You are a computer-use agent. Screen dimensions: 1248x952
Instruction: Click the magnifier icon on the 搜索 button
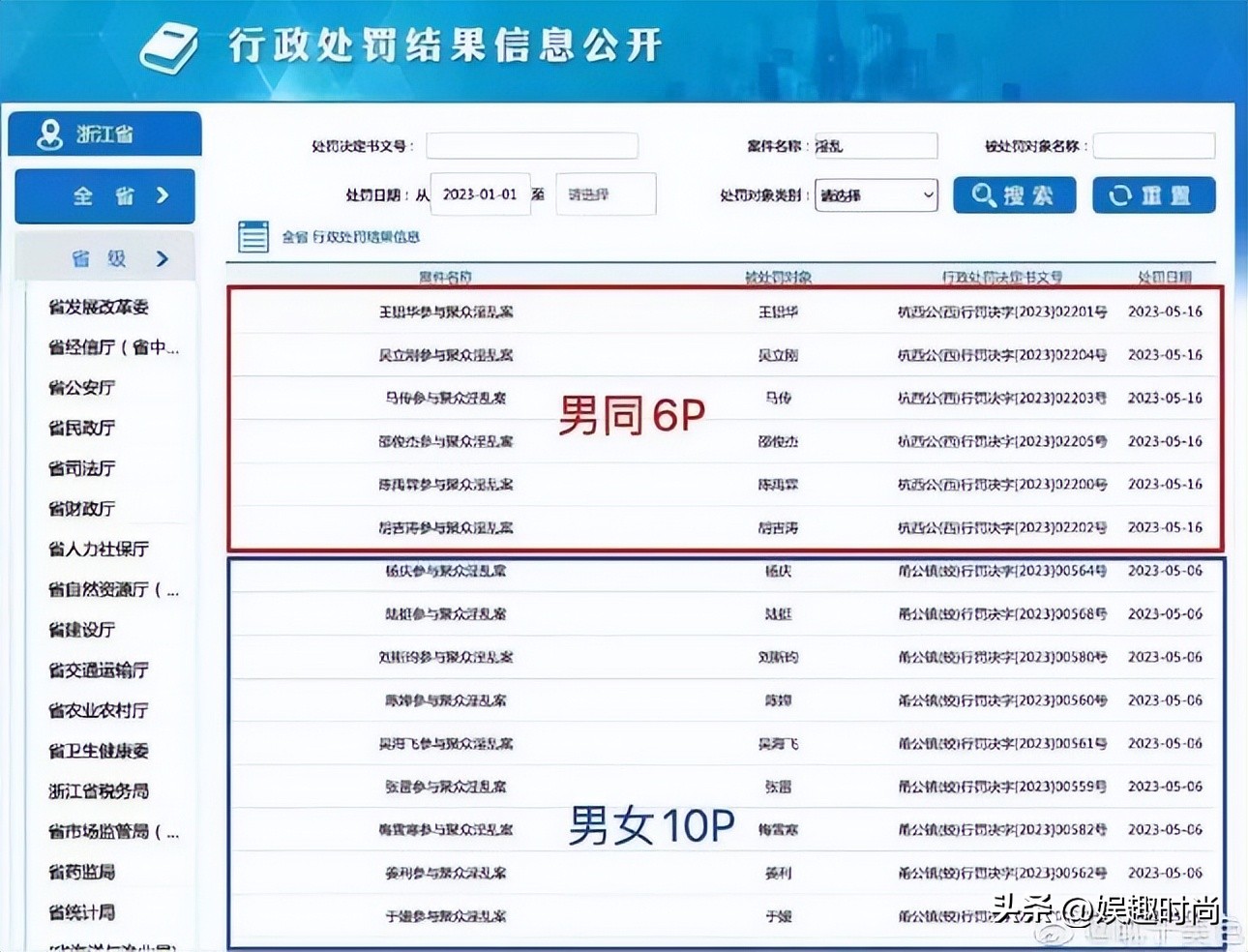coord(985,194)
